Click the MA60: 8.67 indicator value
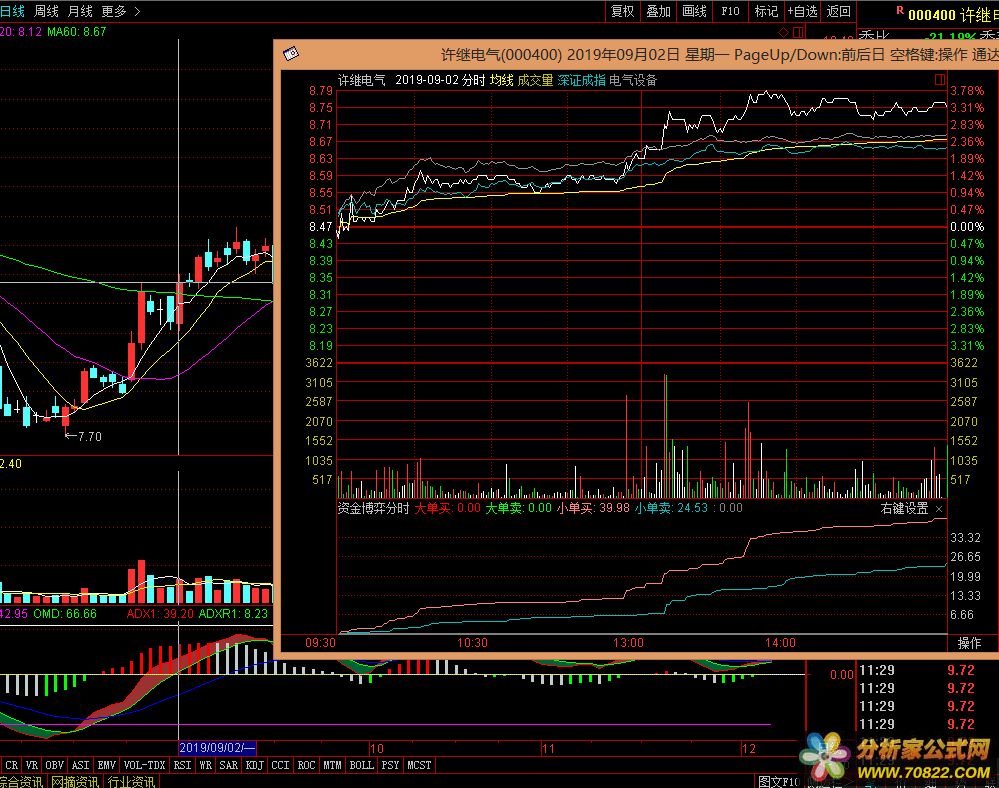This screenshot has height=788, width=999. point(77,31)
